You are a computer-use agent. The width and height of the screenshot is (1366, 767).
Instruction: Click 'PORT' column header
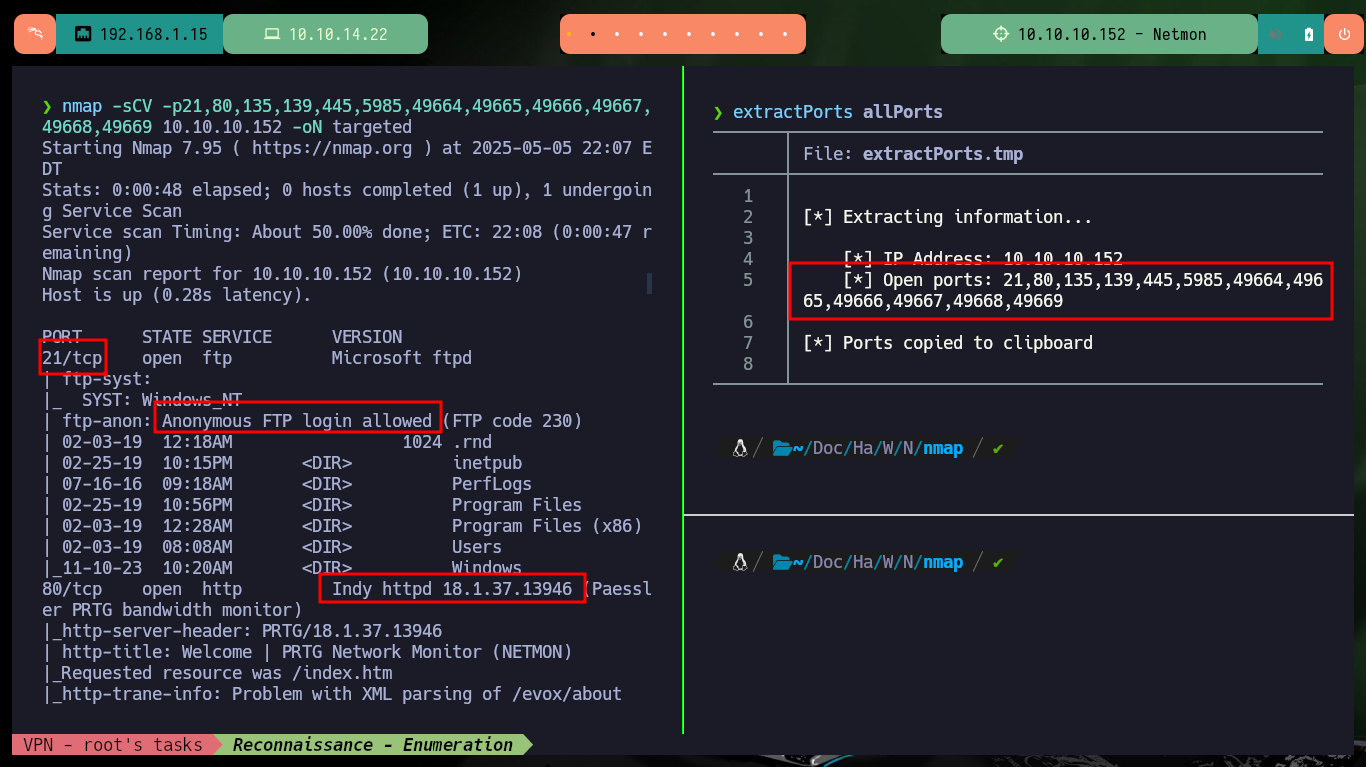(x=62, y=337)
